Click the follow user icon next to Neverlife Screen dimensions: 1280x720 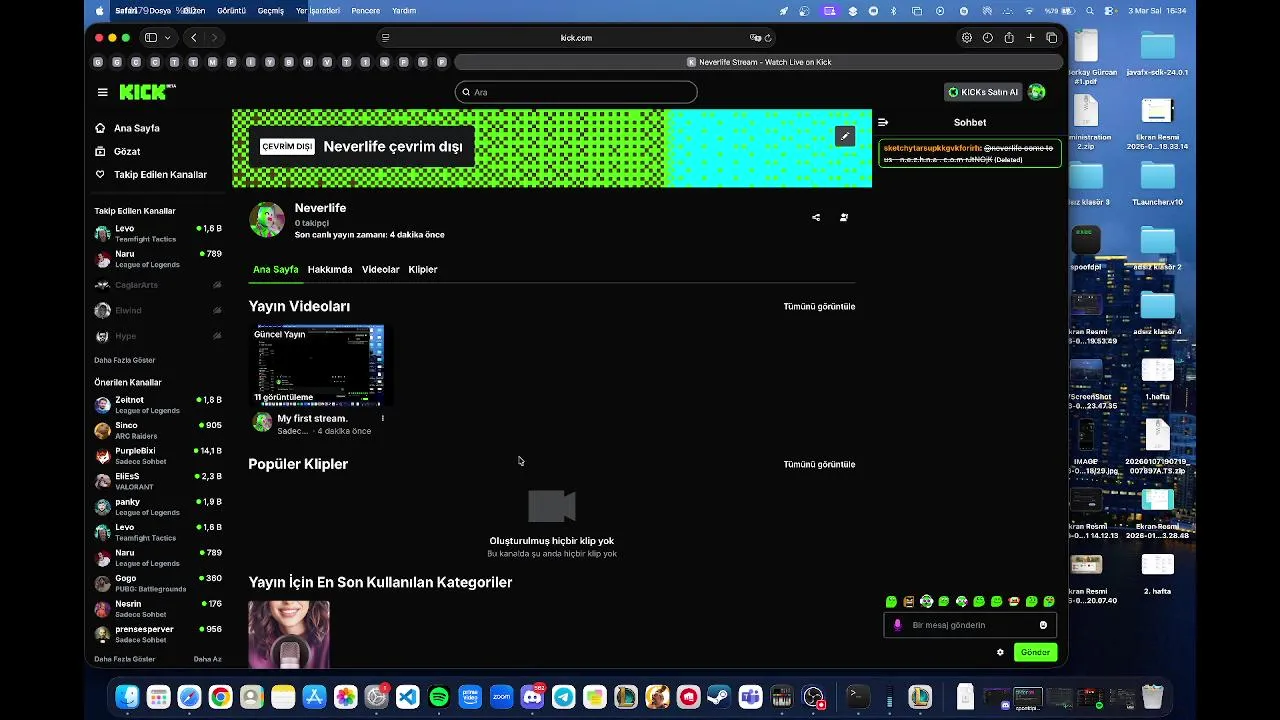[844, 217]
